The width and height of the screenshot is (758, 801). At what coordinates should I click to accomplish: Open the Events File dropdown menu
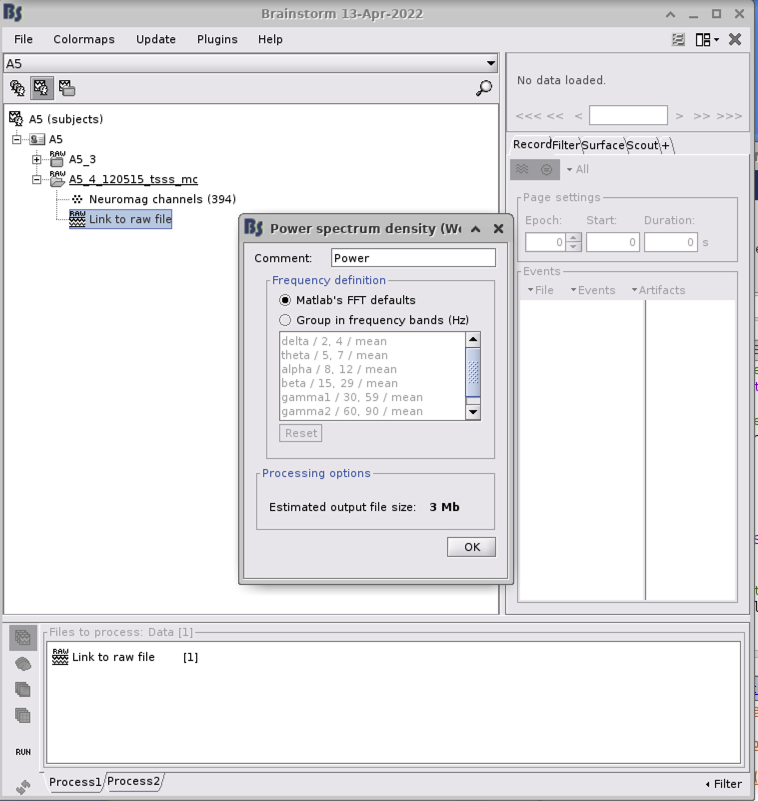click(x=540, y=290)
